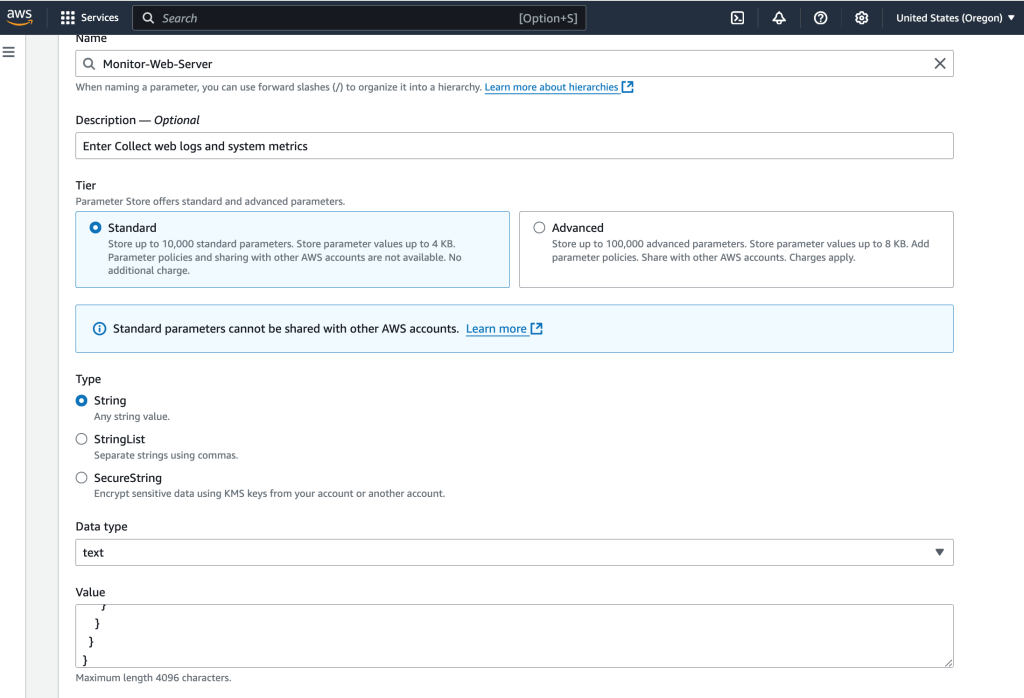
Task: Choose the StringList type
Action: point(82,439)
